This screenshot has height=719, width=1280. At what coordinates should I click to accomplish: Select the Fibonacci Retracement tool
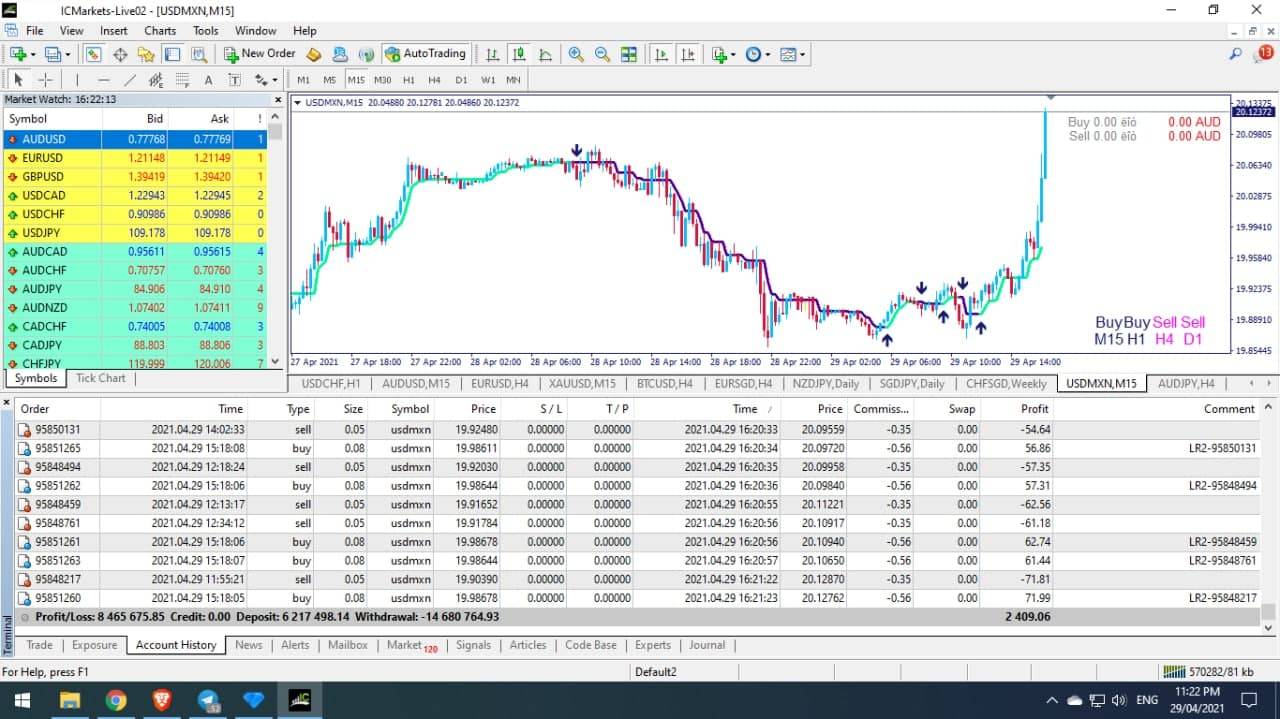click(182, 80)
